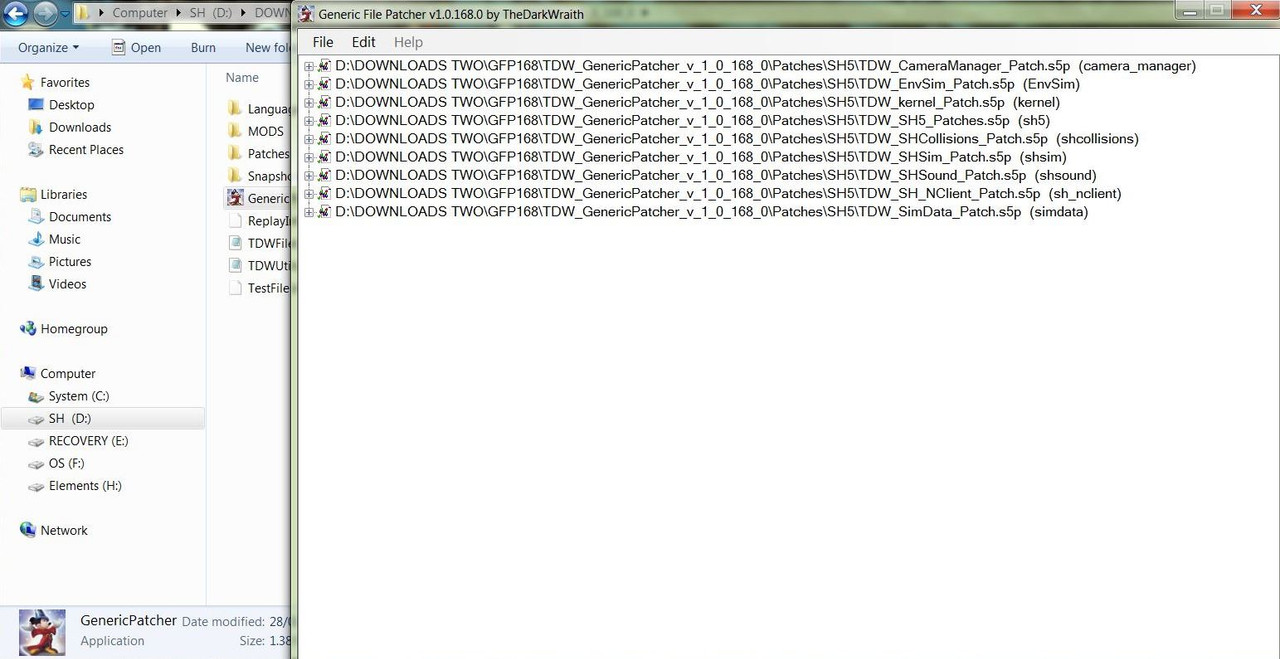Go back in Explorer window

[17, 14]
